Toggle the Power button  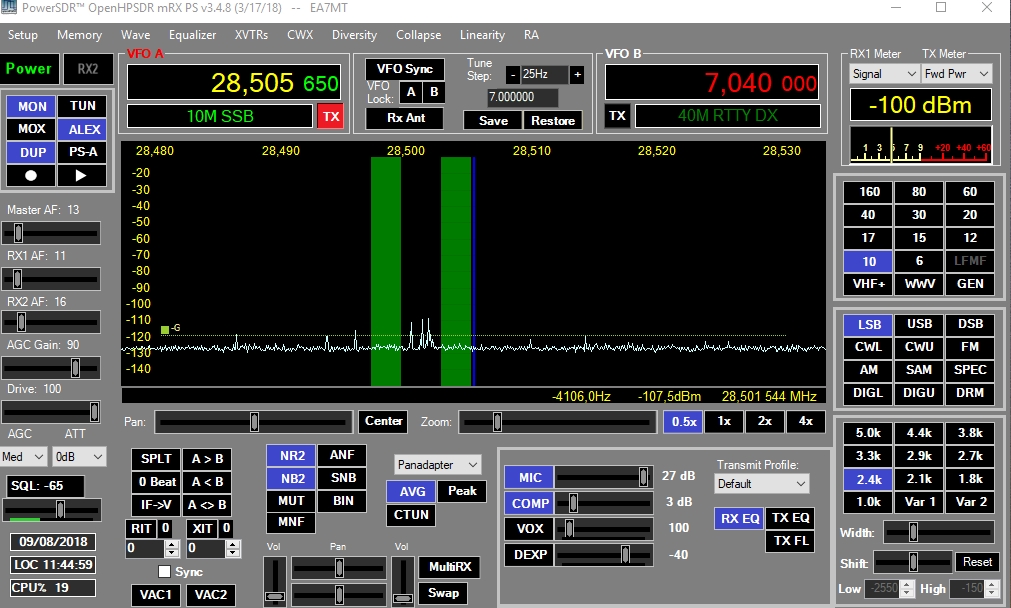pos(29,69)
